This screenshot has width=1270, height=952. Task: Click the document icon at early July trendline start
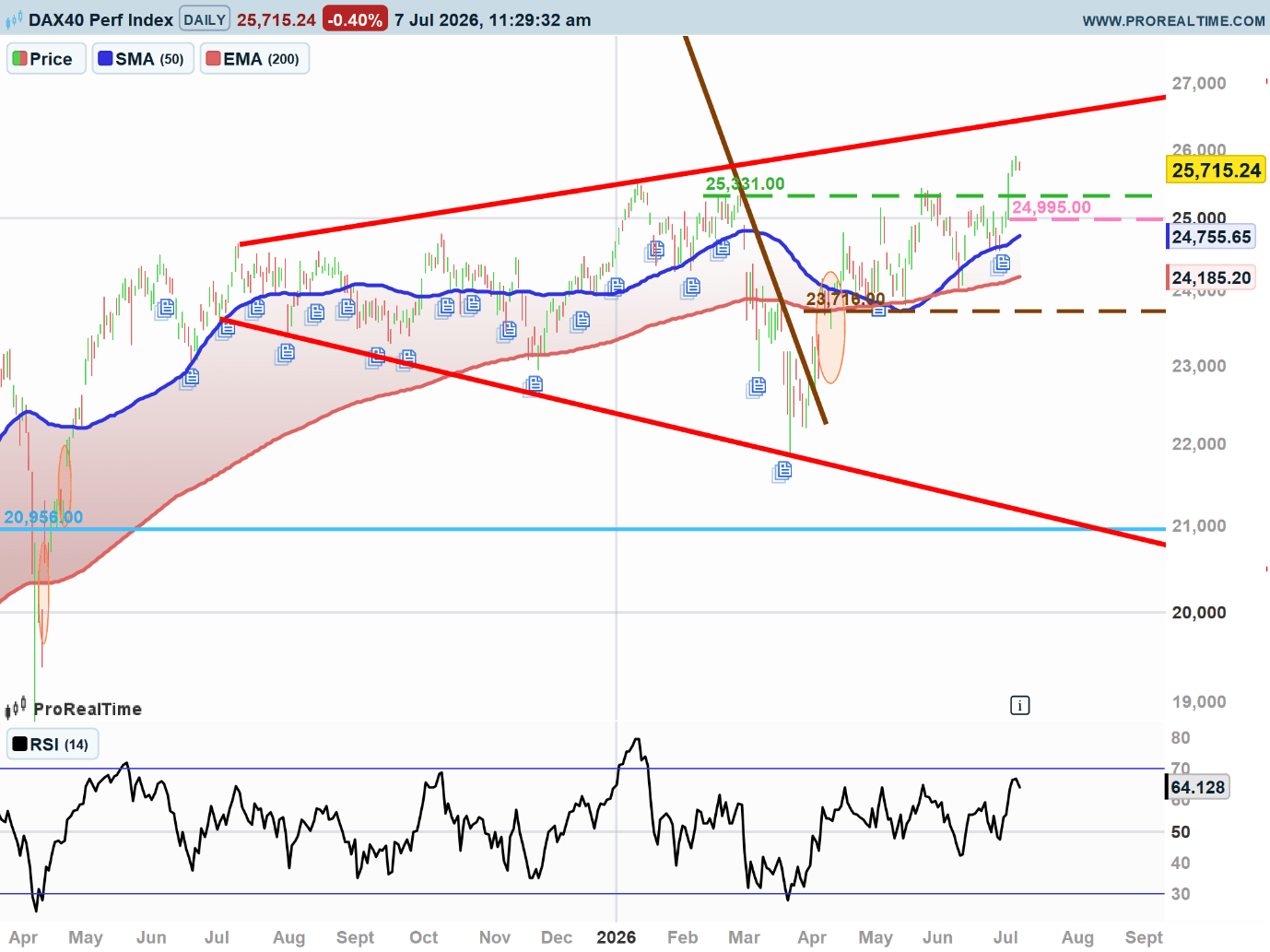point(226,328)
